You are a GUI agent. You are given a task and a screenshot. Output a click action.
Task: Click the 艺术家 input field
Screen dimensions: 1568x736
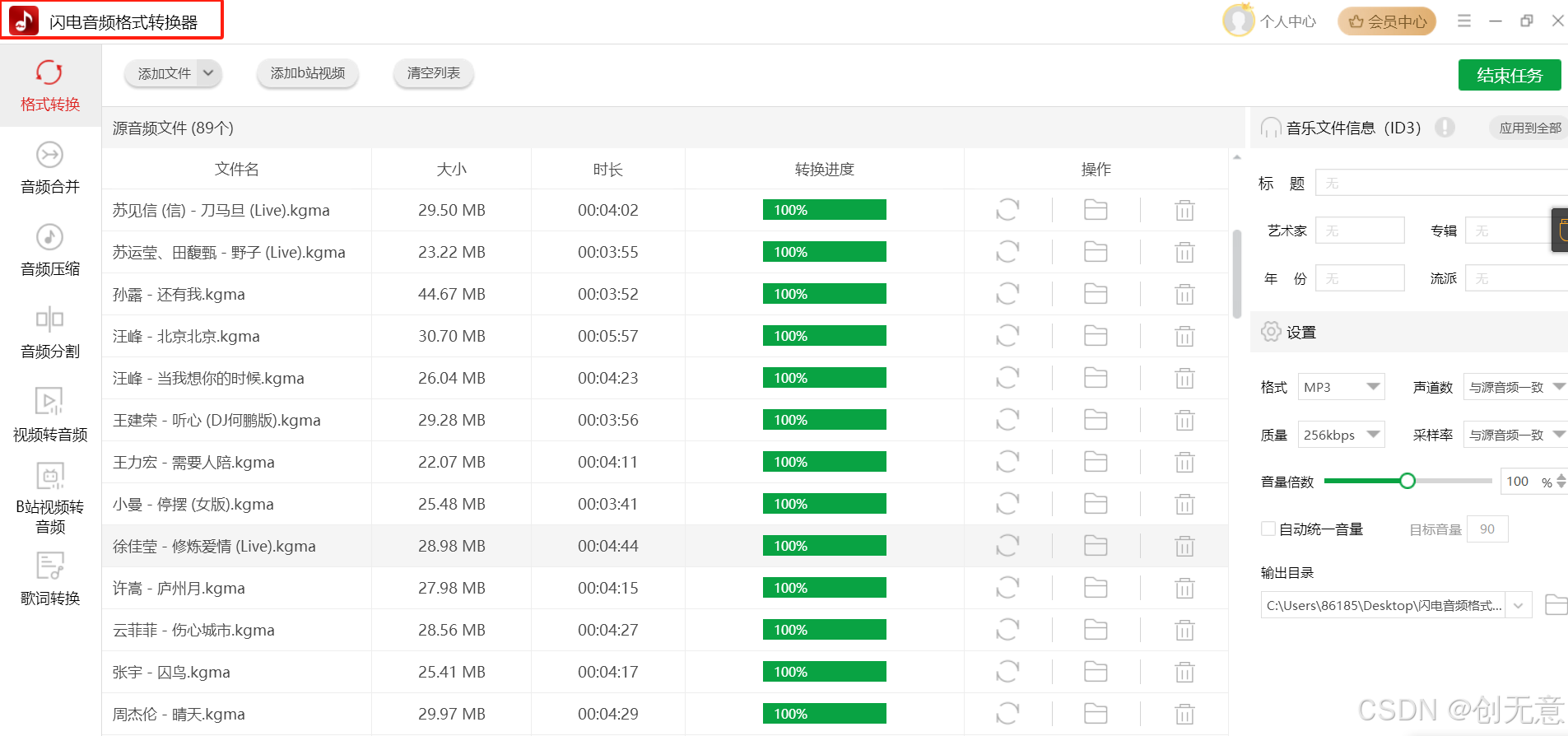coord(1360,231)
